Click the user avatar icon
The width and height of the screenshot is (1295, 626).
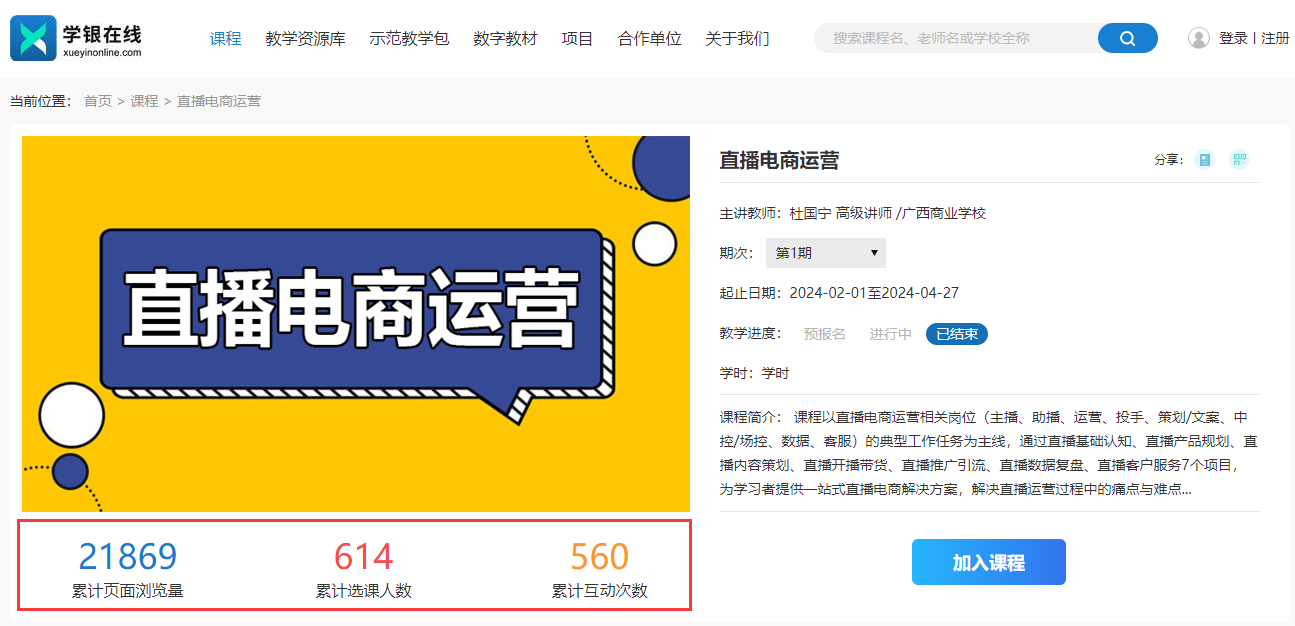1198,38
